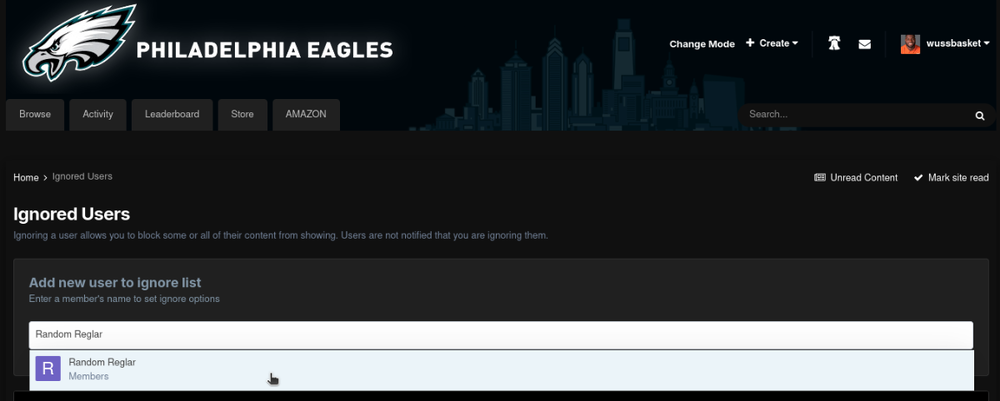Navigate to Home in the breadcrumb
Viewport: 1000px width, 401px height.
tap(26, 177)
